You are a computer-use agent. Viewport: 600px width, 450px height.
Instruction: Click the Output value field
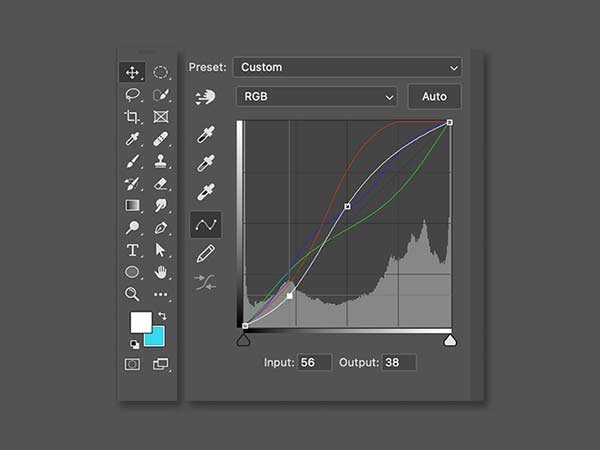coord(399,362)
